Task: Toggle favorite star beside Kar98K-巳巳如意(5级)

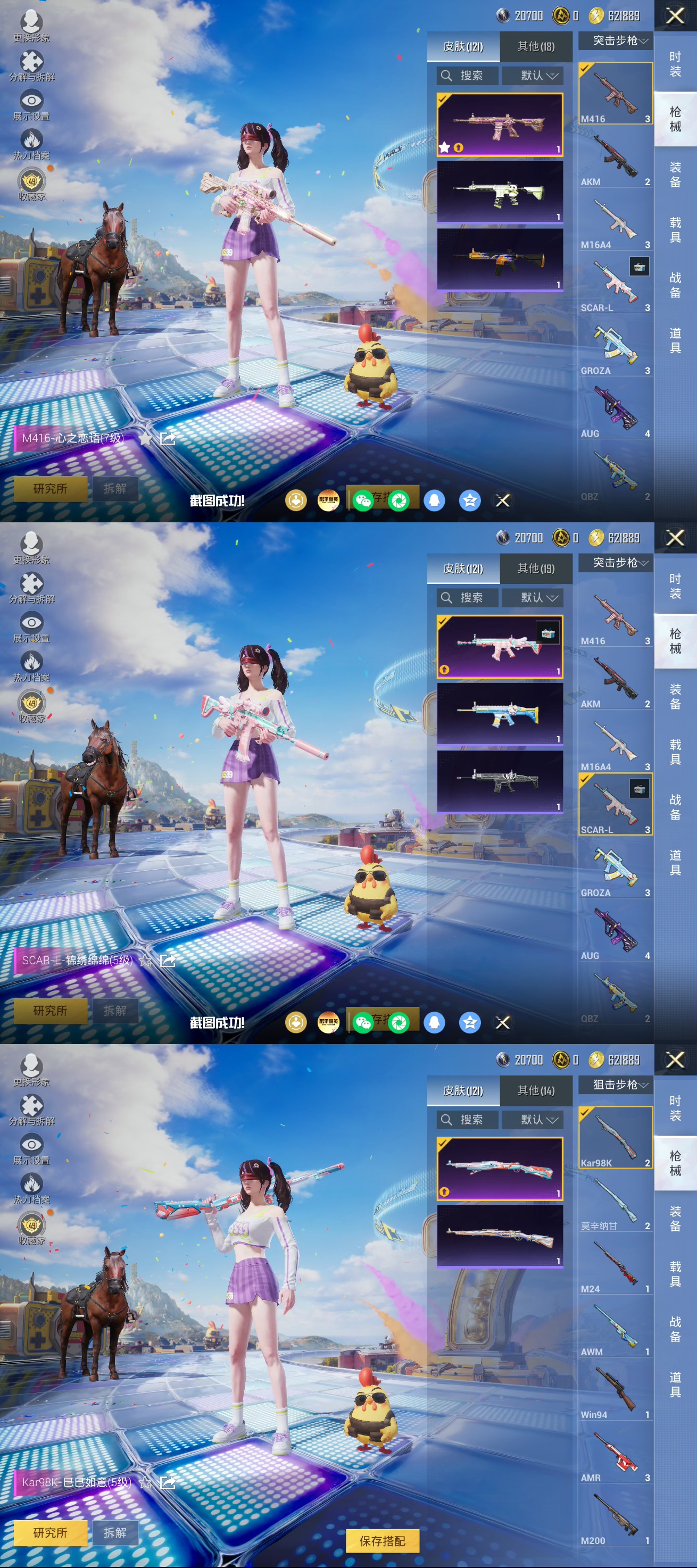Action: [146, 1483]
